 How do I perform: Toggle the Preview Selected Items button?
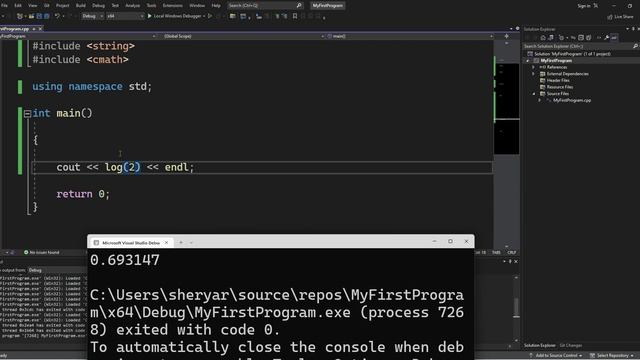click(x=614, y=38)
